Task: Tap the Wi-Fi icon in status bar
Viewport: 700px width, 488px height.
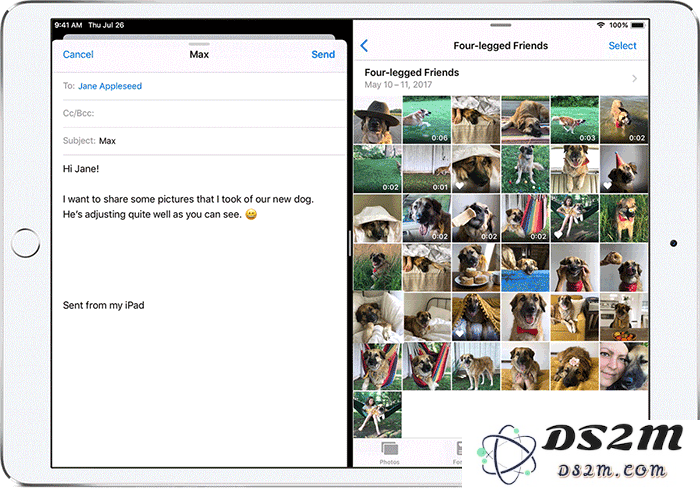Action: (601, 25)
